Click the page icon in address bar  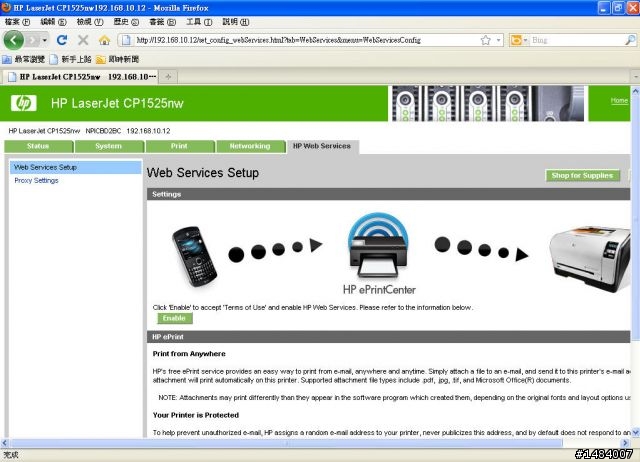127,40
